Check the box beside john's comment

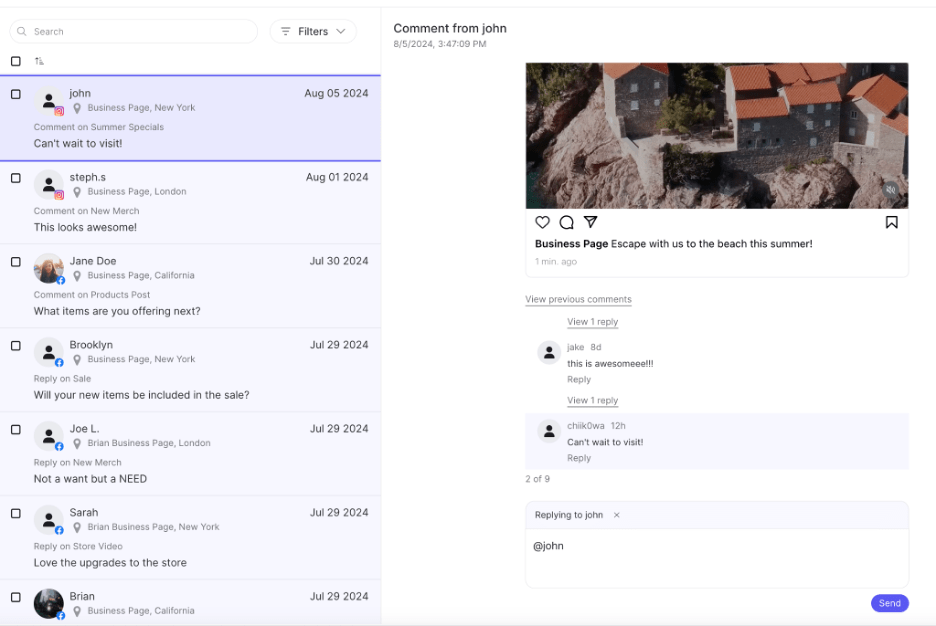point(16,94)
